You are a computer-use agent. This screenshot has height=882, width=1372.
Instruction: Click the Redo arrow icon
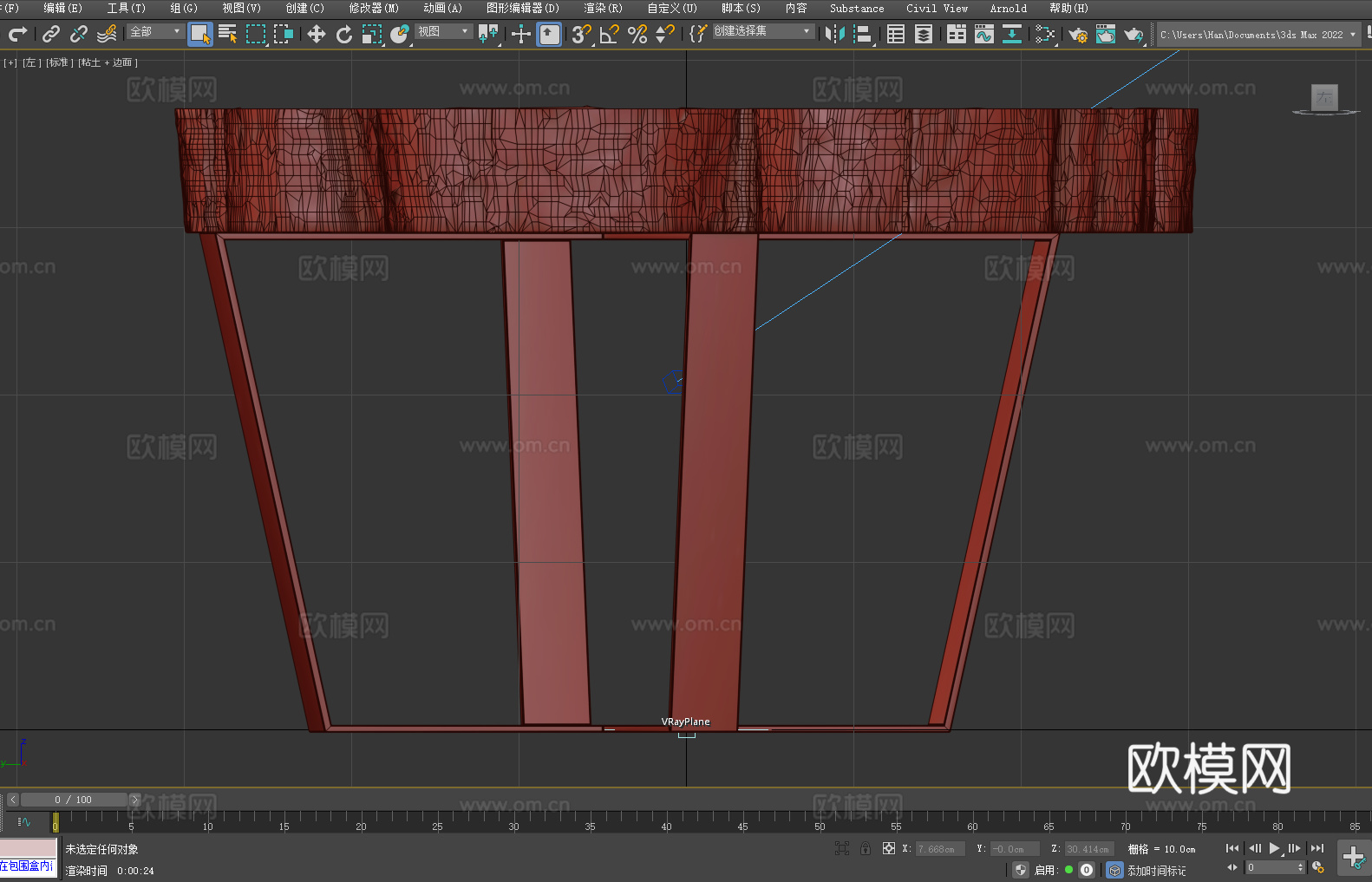pyautogui.click(x=17, y=34)
